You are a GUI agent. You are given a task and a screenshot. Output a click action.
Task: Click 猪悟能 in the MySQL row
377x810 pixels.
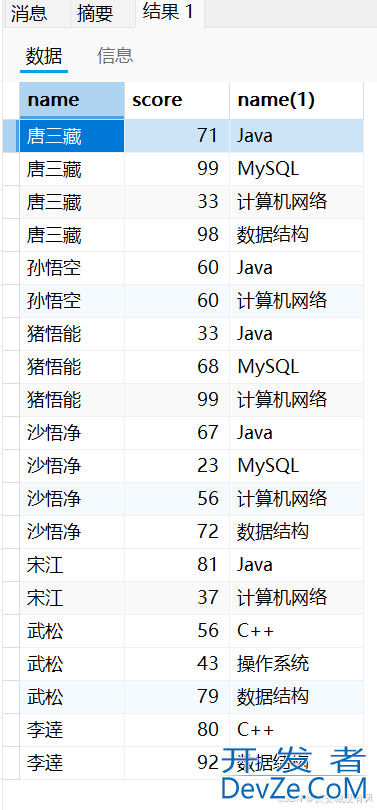tap(72, 367)
